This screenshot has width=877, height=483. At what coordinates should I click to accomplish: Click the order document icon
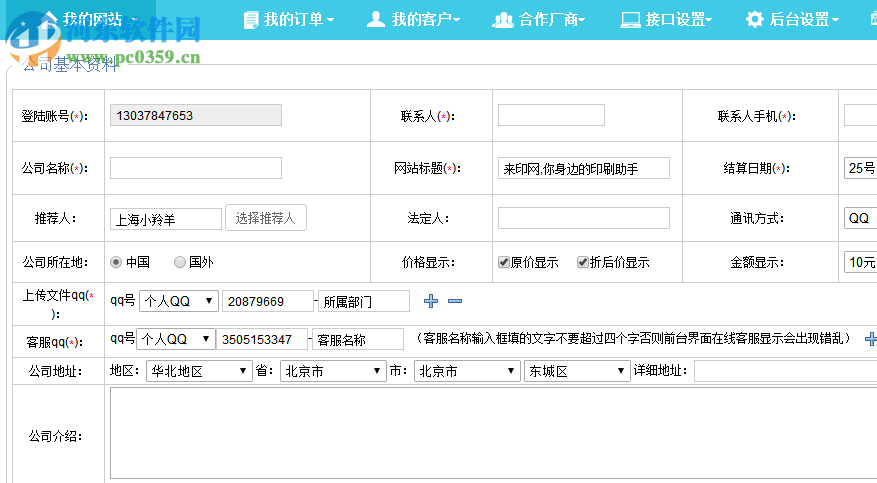pos(251,20)
